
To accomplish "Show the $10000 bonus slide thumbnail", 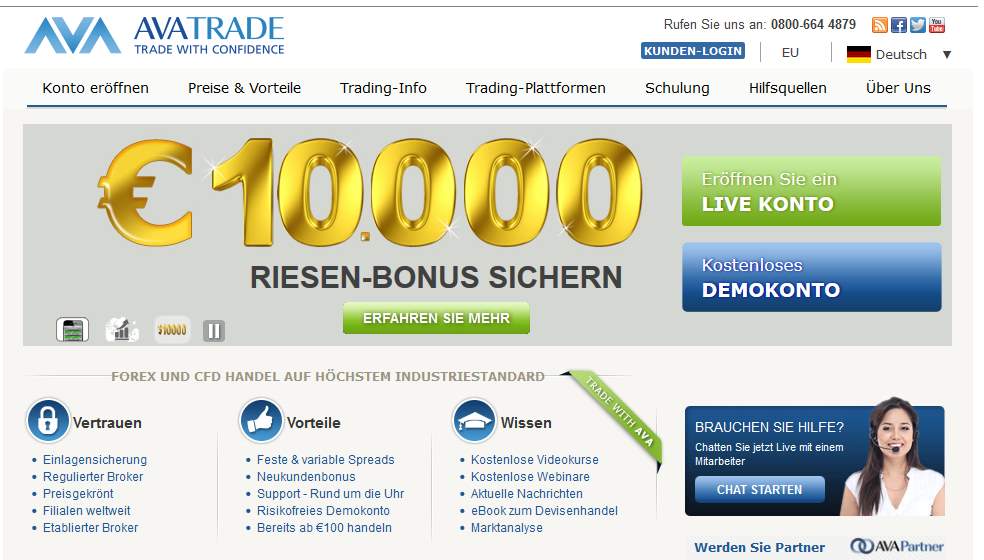I will (x=172, y=330).
